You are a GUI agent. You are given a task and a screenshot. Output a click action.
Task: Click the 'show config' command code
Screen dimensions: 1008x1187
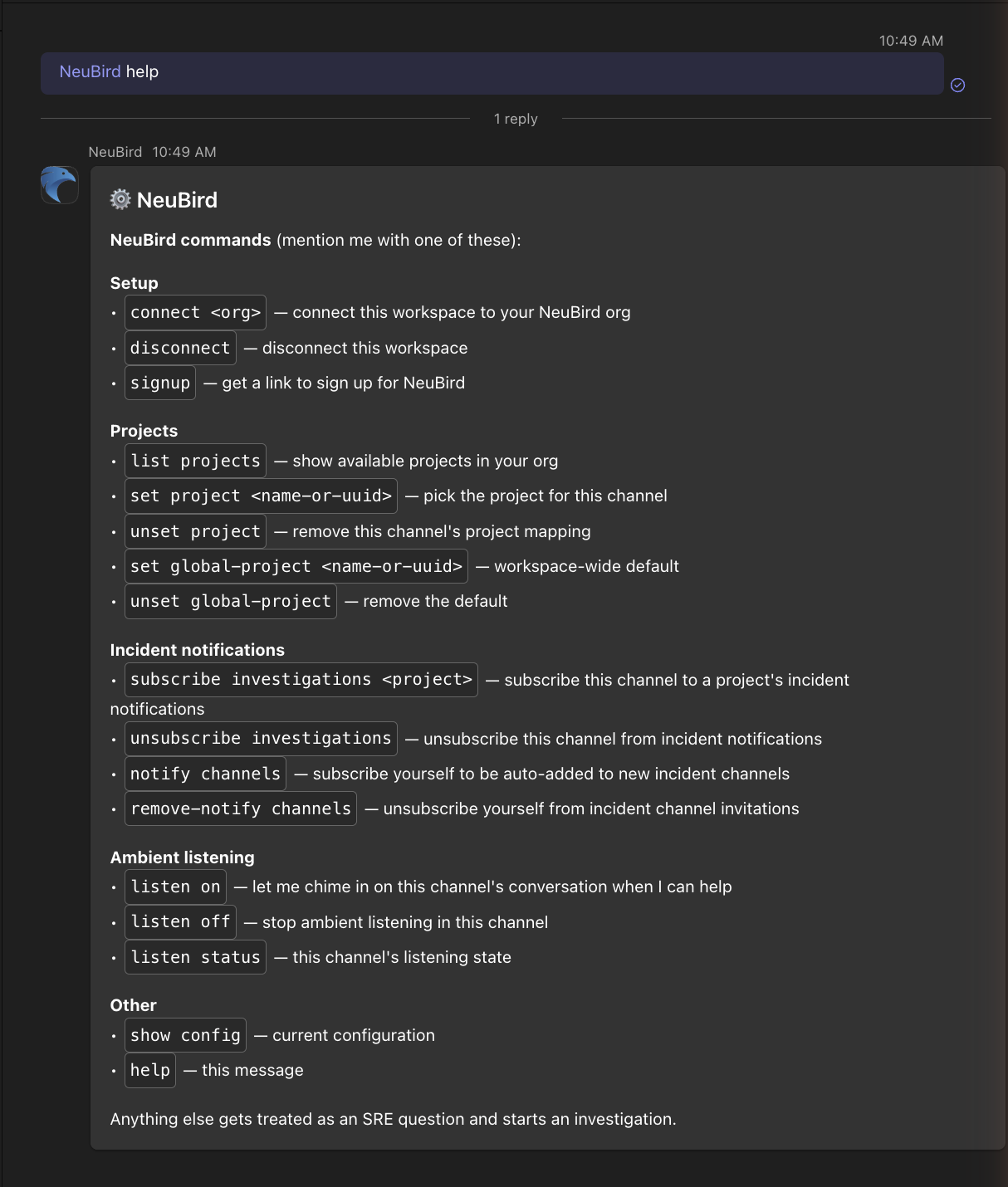pos(185,1035)
